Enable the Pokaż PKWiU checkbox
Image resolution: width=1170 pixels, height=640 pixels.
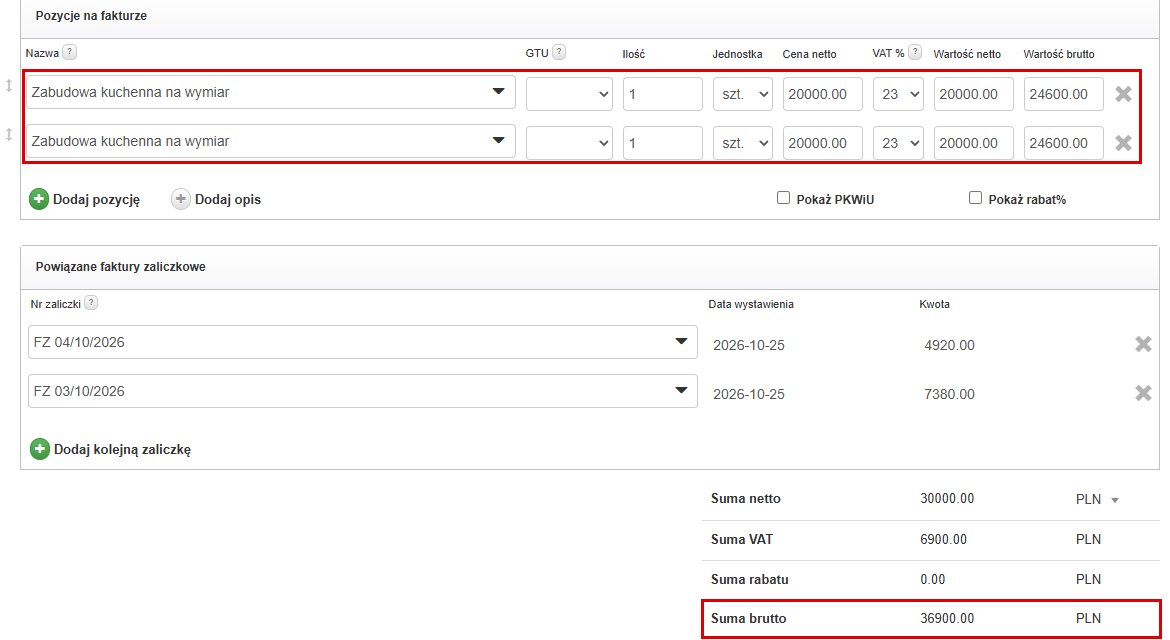click(783, 198)
